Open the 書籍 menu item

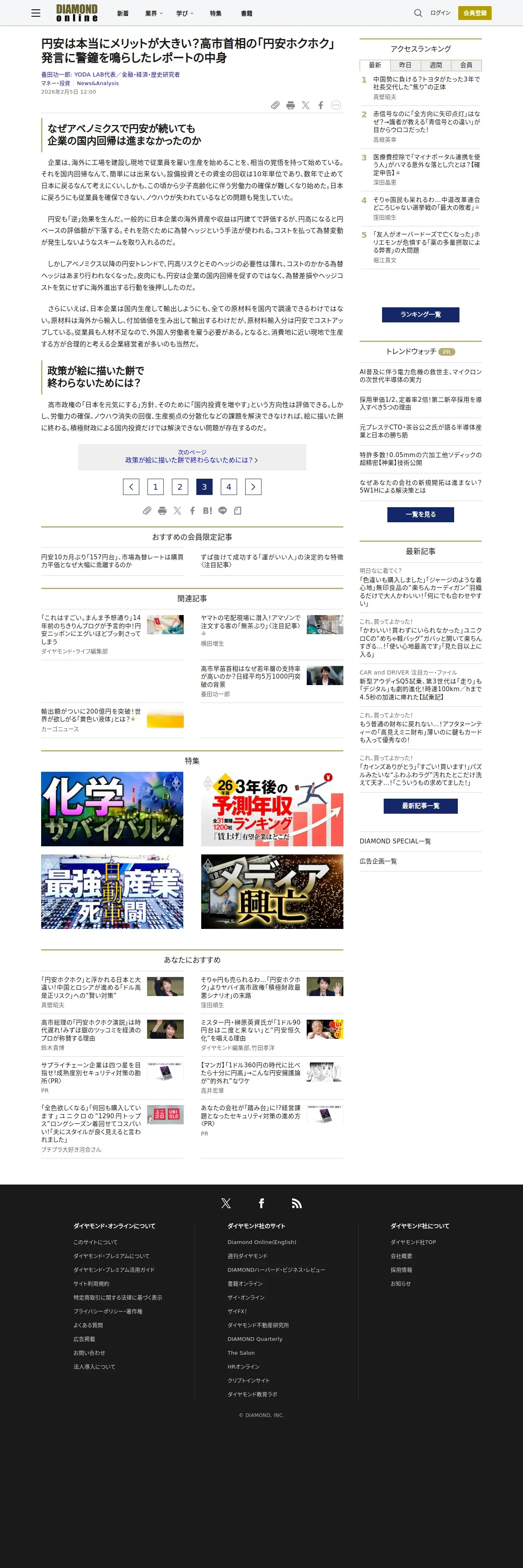tap(246, 13)
